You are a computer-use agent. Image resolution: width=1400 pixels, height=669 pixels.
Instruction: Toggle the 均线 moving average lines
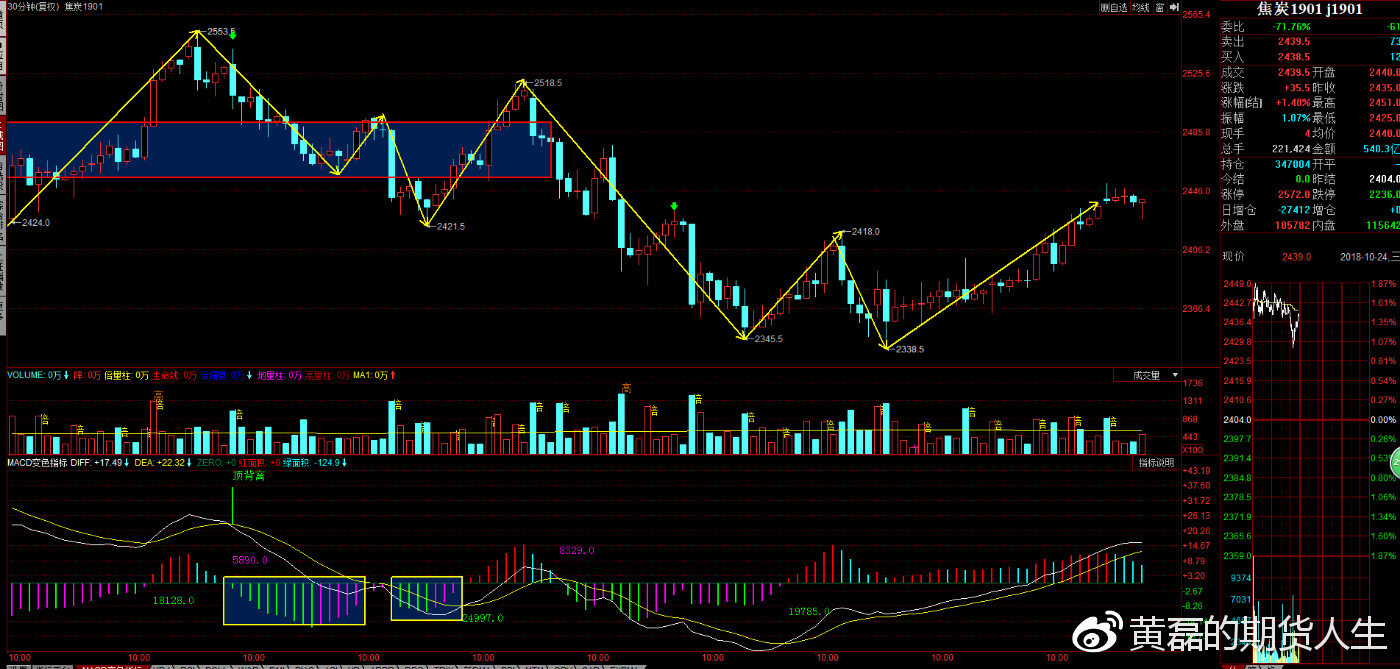tap(1141, 7)
